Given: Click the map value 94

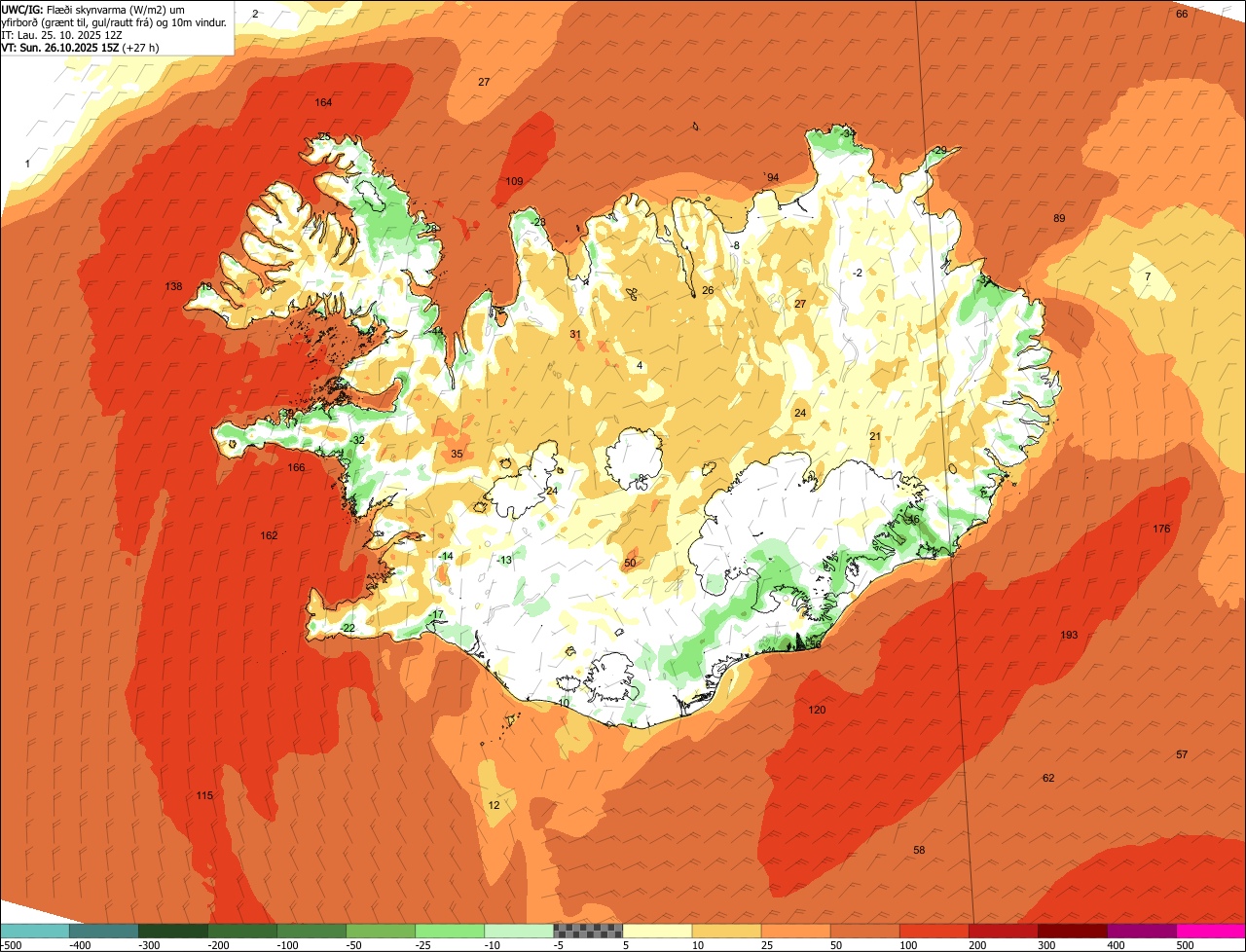Looking at the screenshot, I should pos(773,178).
